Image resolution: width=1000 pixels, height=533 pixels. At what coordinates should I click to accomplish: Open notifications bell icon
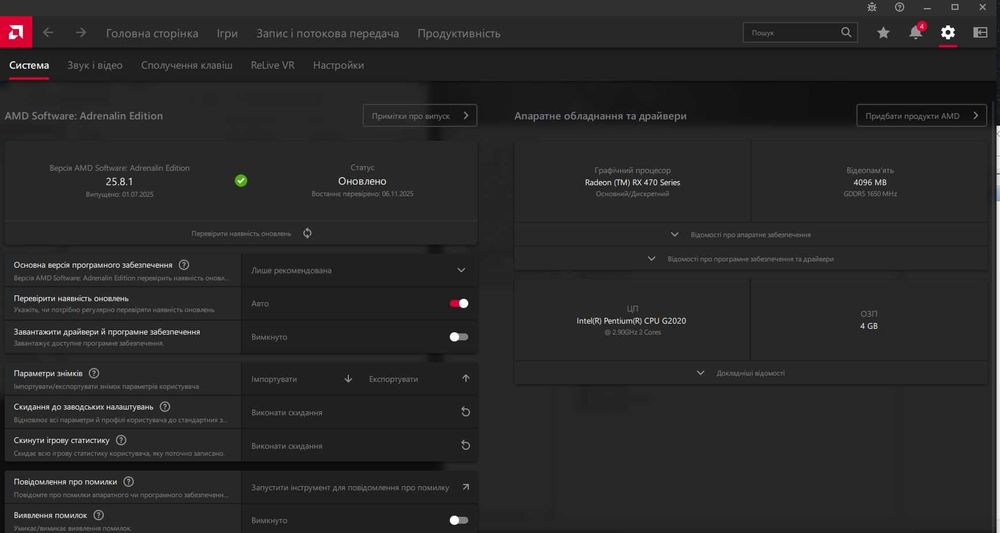(x=916, y=33)
